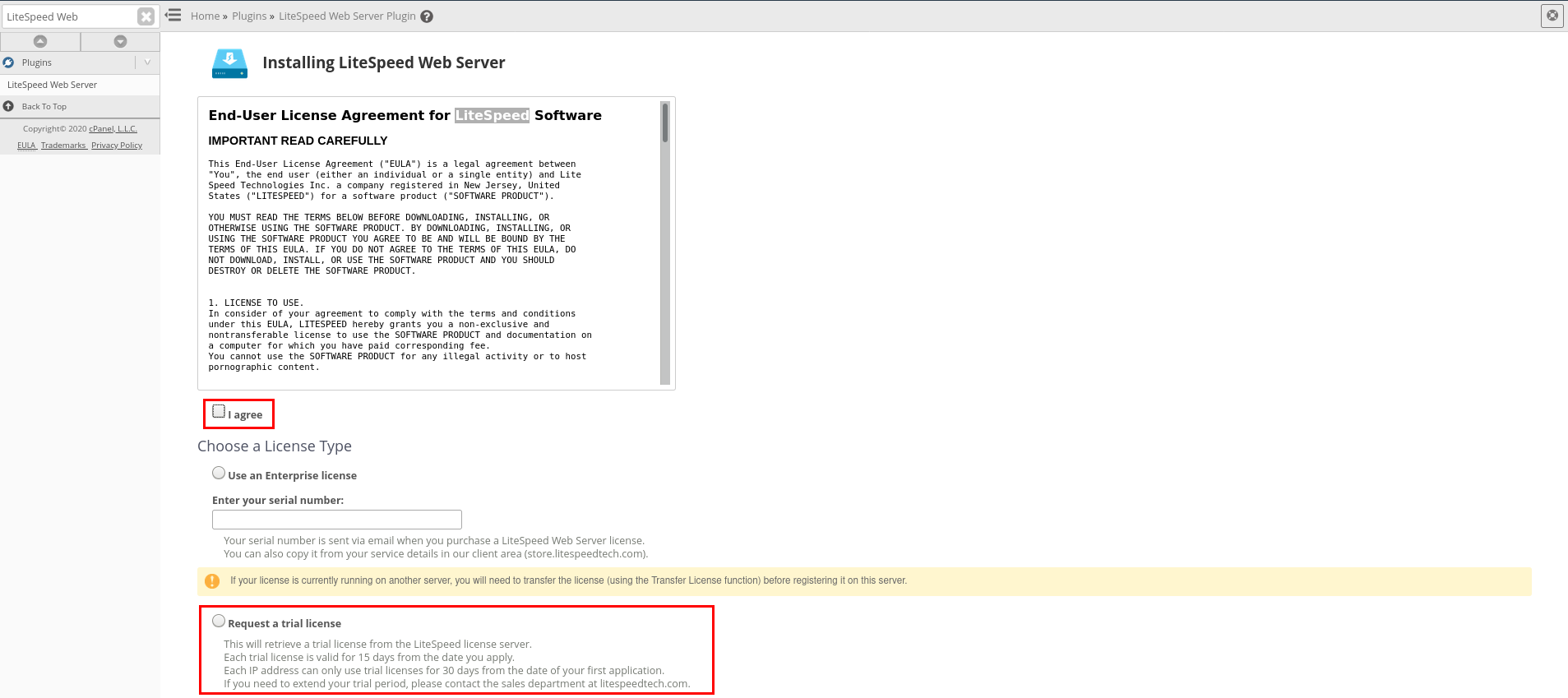Click the Choose a License Type heading

pyautogui.click(x=275, y=446)
